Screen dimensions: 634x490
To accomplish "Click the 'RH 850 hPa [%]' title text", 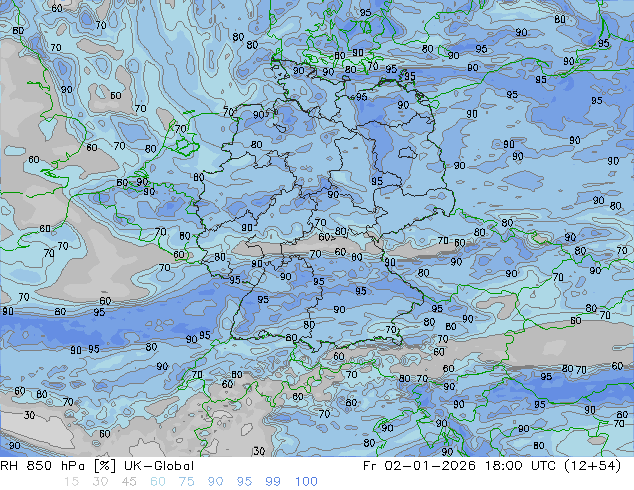I will point(58,466).
